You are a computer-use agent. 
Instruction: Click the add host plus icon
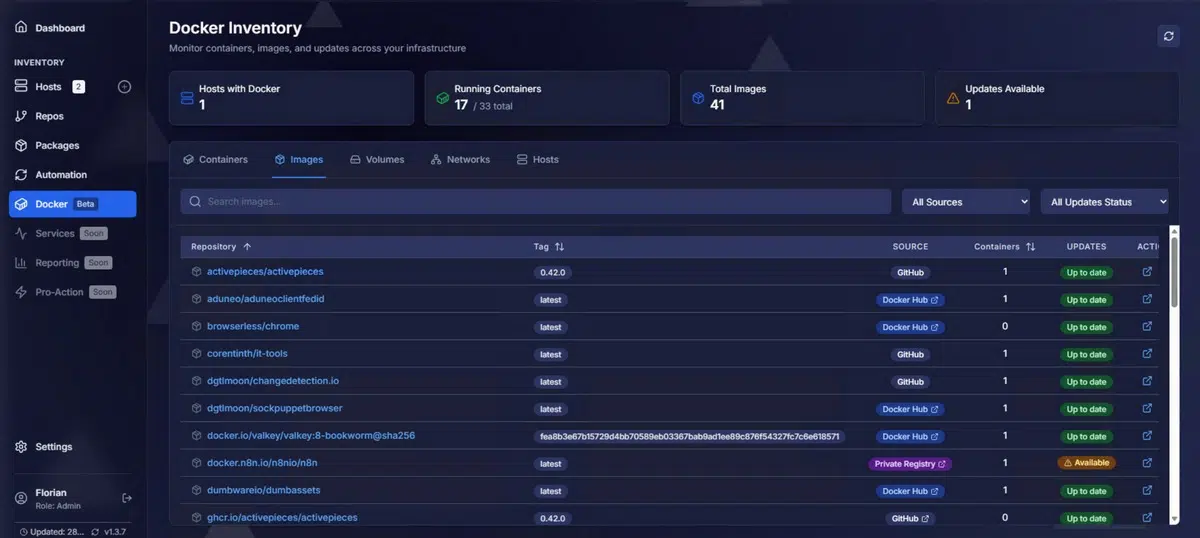125,87
